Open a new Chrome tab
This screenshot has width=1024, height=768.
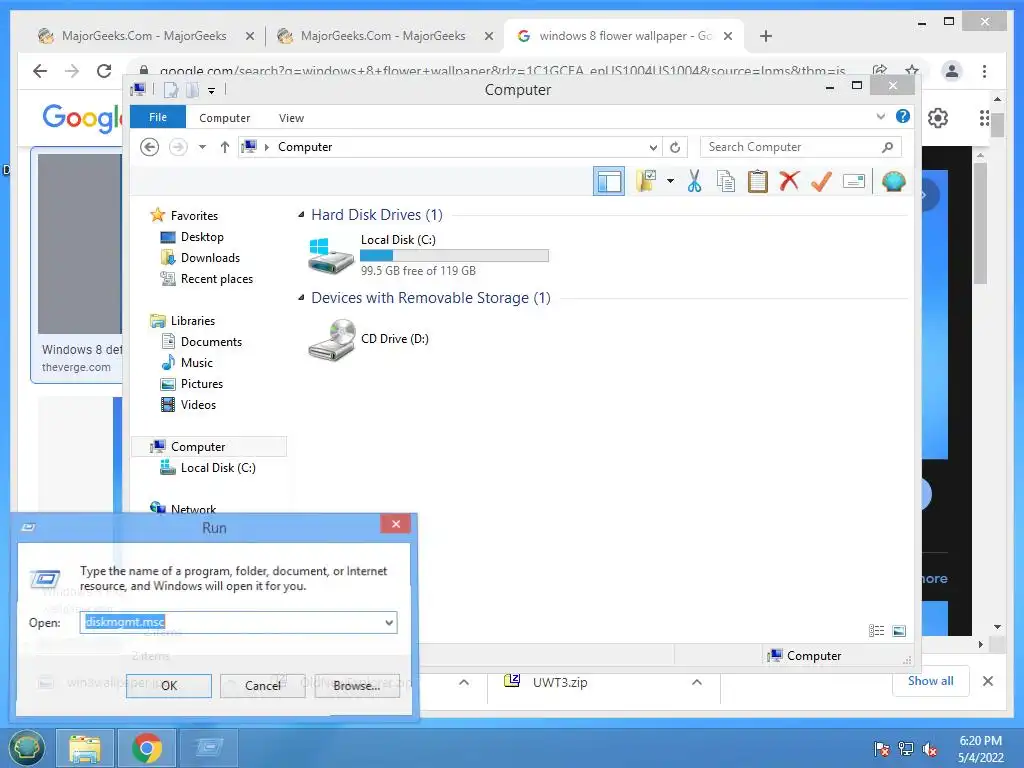pyautogui.click(x=766, y=36)
